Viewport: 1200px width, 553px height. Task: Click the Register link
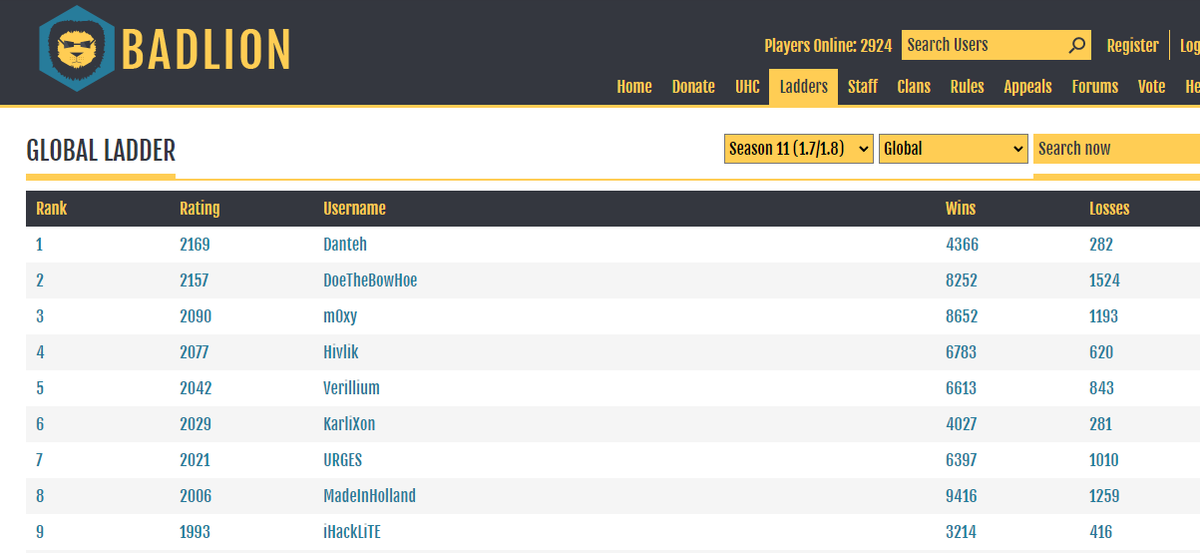pyautogui.click(x=1133, y=45)
